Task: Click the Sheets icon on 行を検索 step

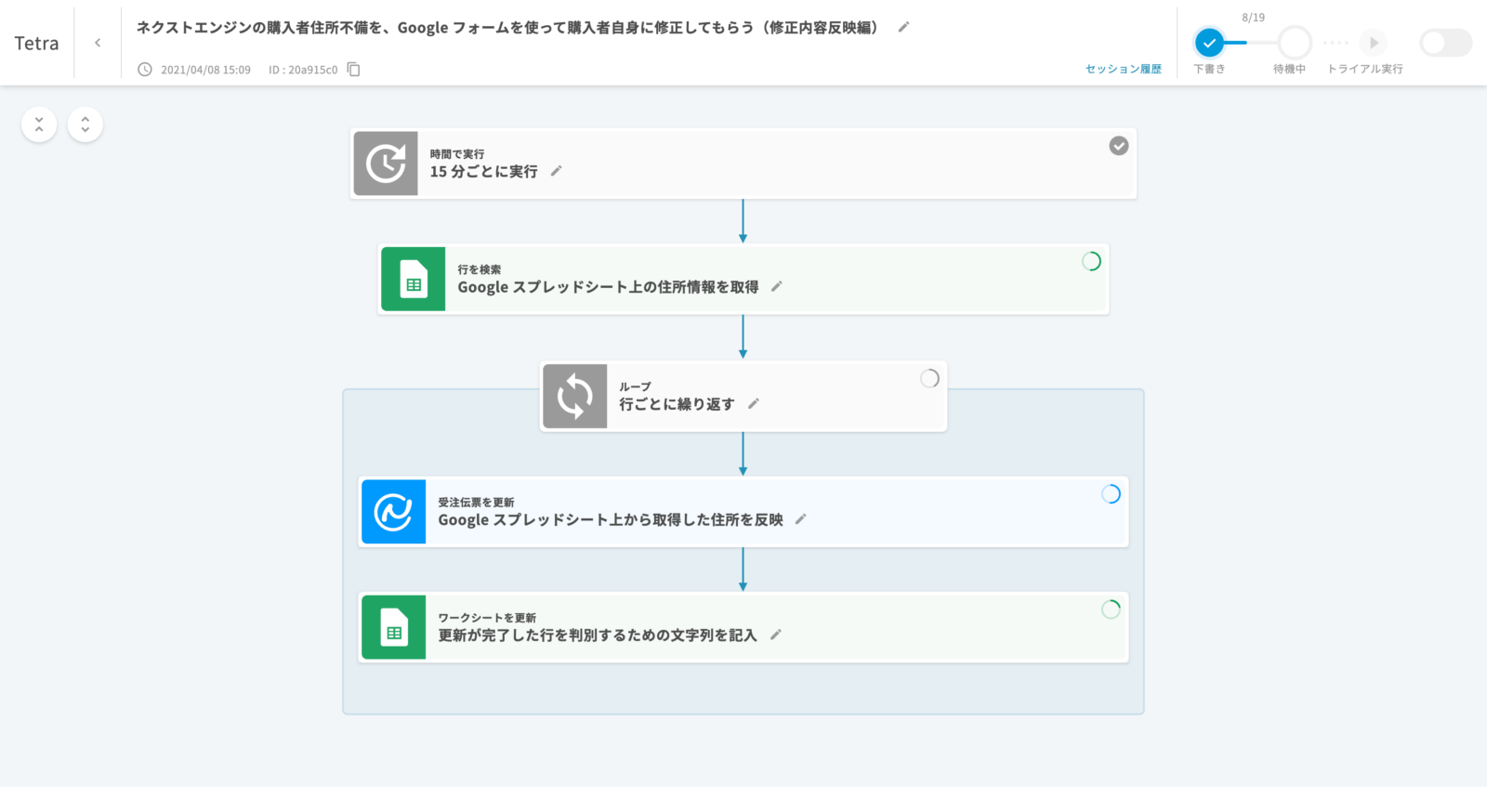Action: coord(414,279)
